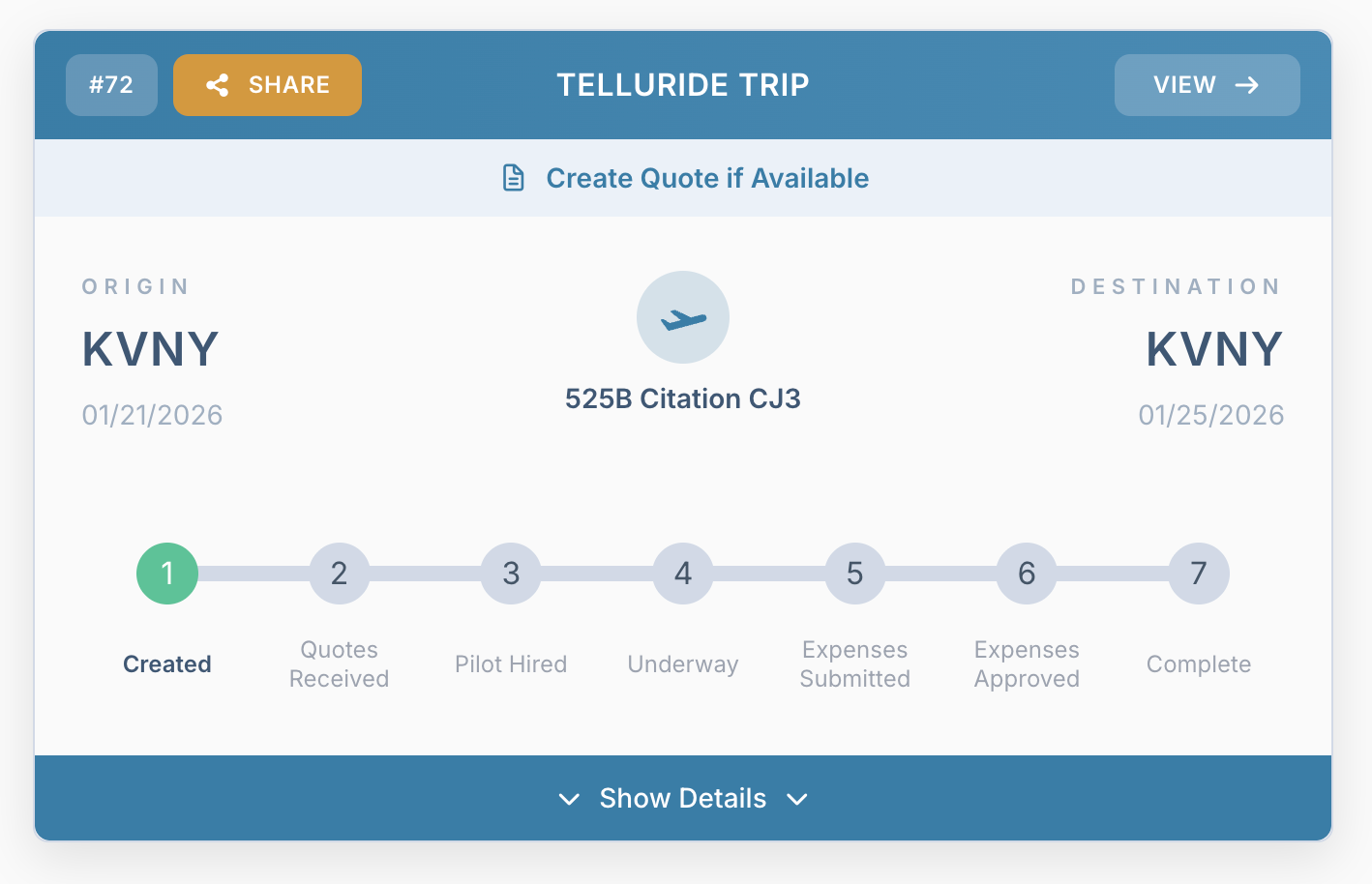Screen dimensions: 1372x884
Task: Select step 6 Expenses Approved circle
Action: [x=1027, y=574]
